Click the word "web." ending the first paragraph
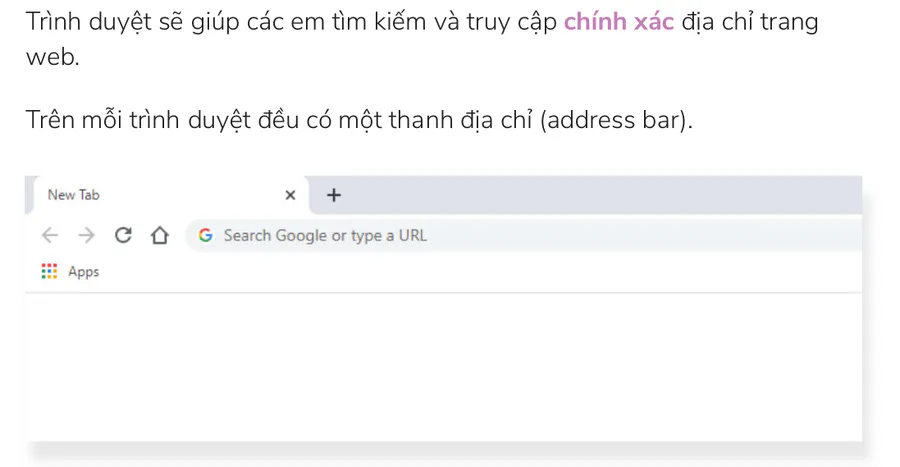The image size is (900, 467). pos(53,56)
